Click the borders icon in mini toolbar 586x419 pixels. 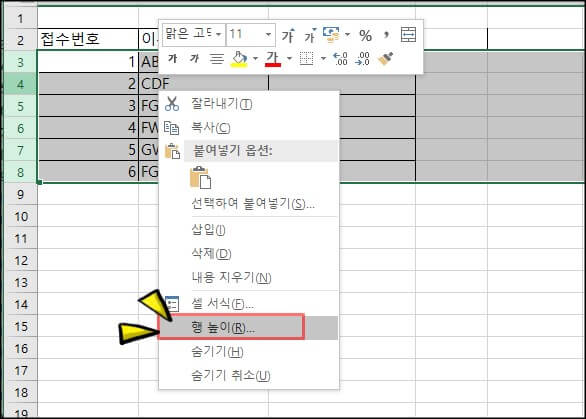point(306,59)
